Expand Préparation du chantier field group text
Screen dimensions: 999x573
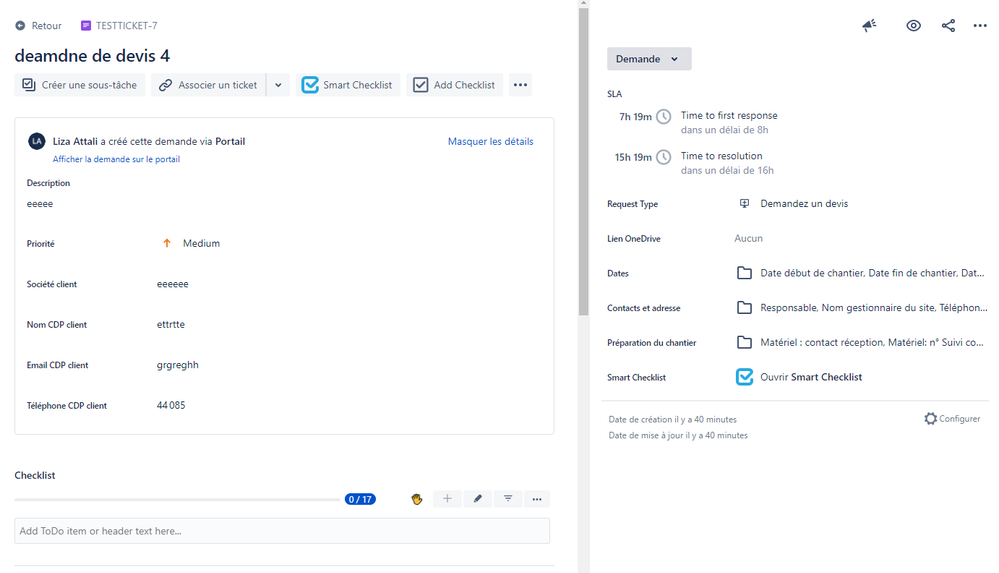pos(872,342)
